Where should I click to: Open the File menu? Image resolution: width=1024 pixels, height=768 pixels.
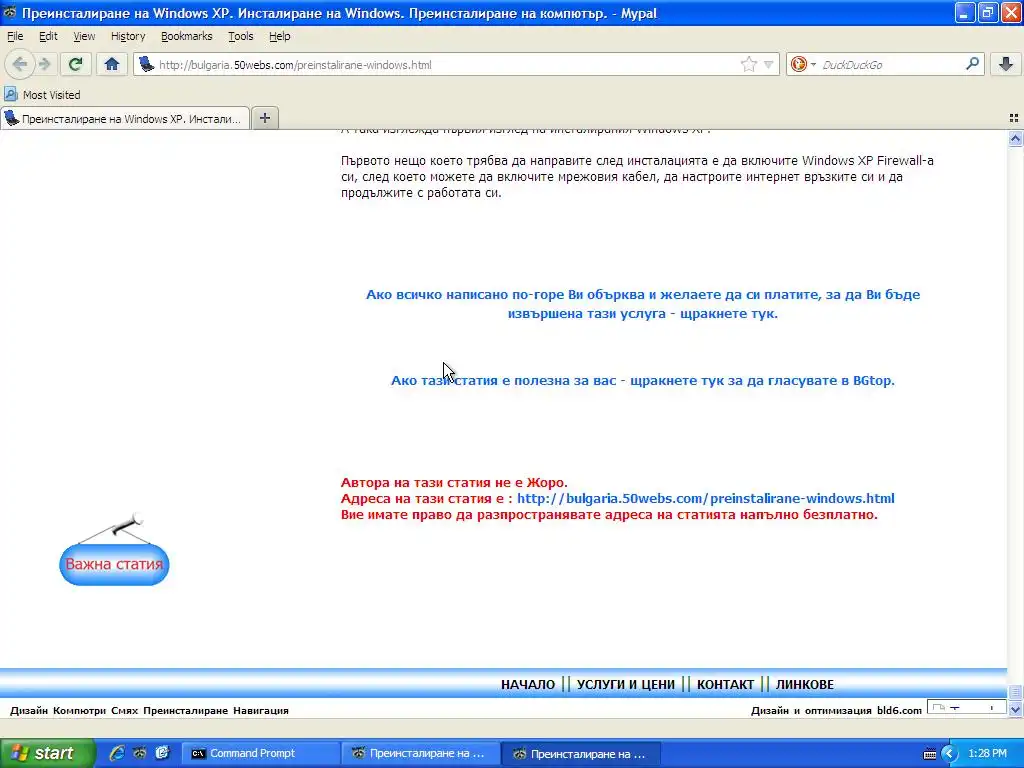tap(15, 37)
